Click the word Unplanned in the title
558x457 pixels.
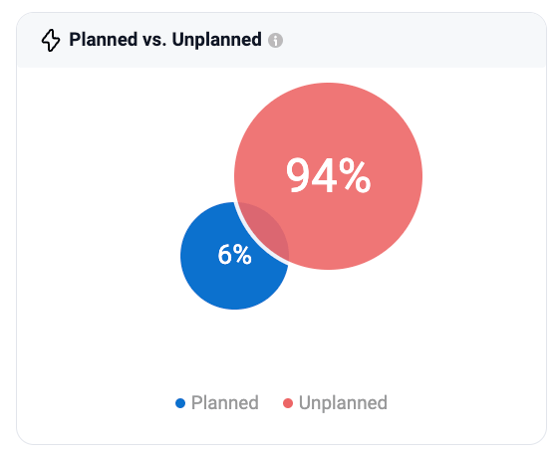pyautogui.click(x=217, y=40)
